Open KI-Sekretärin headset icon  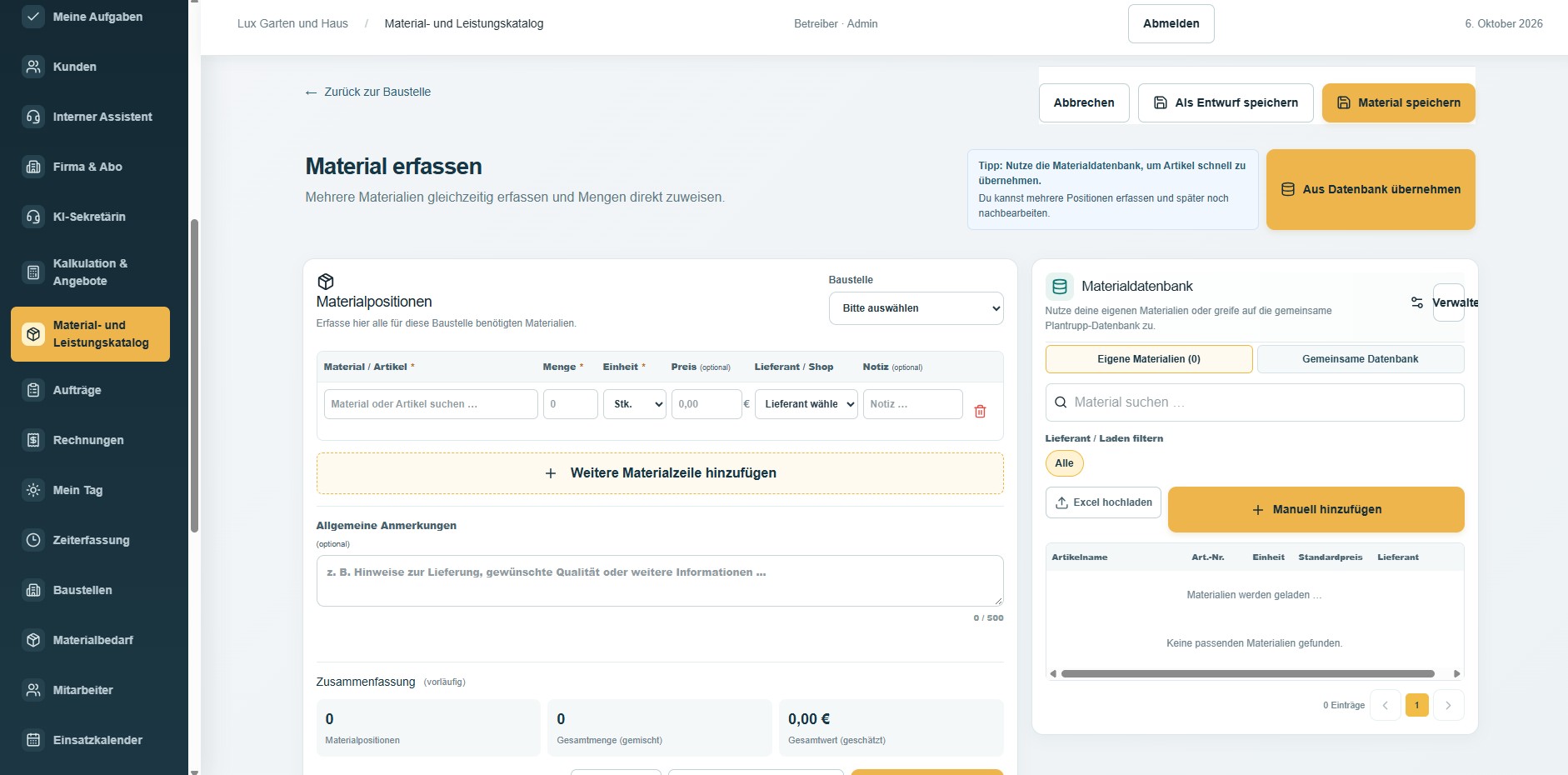[33, 217]
